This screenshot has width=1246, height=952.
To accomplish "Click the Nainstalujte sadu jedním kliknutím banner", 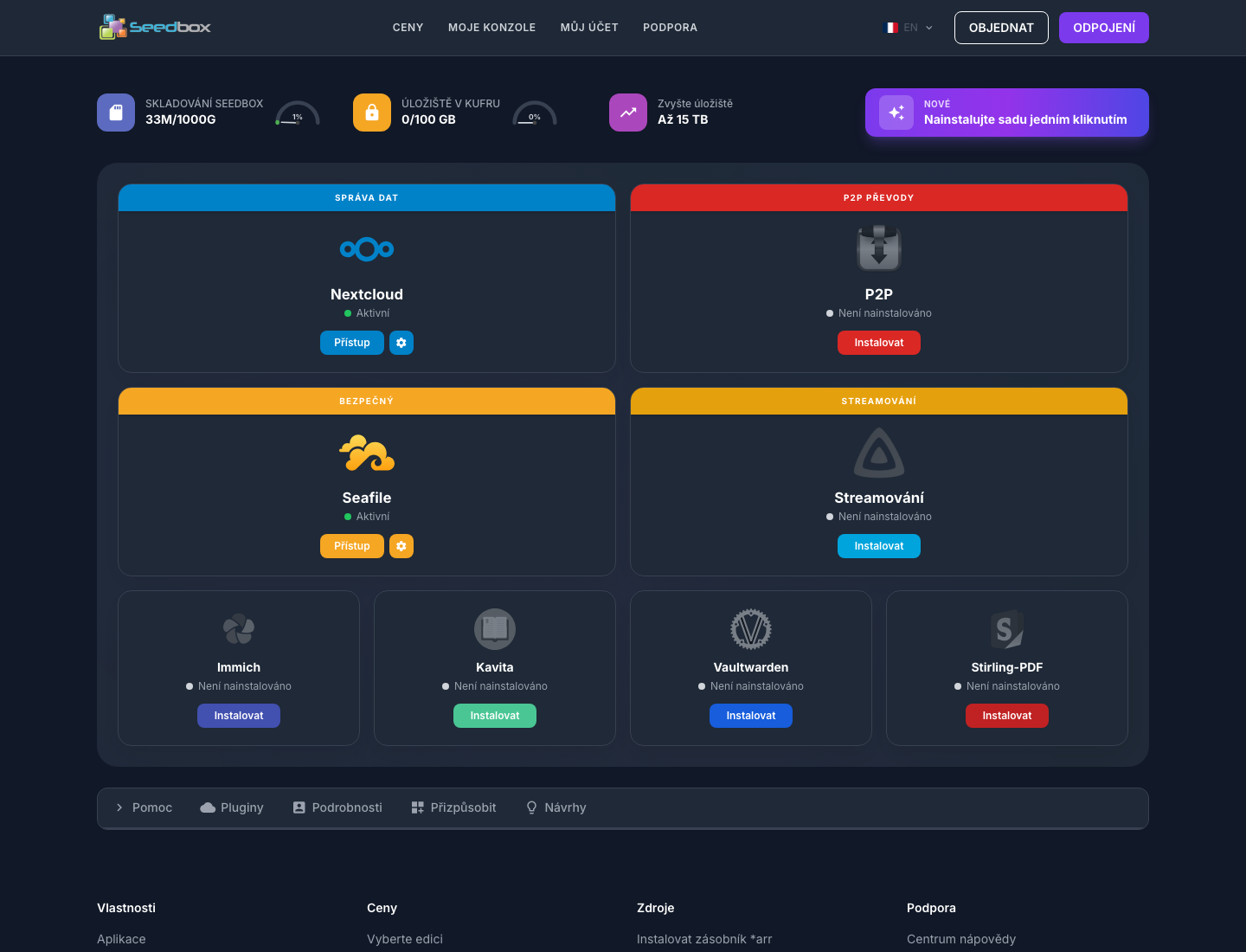I will coord(1007,113).
